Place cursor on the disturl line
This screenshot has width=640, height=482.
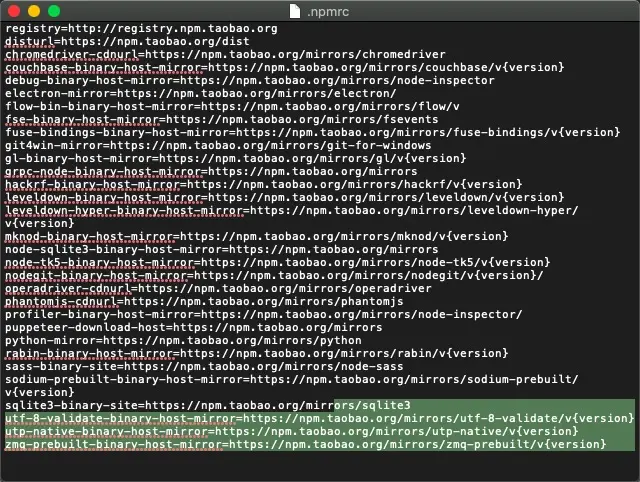coord(127,42)
